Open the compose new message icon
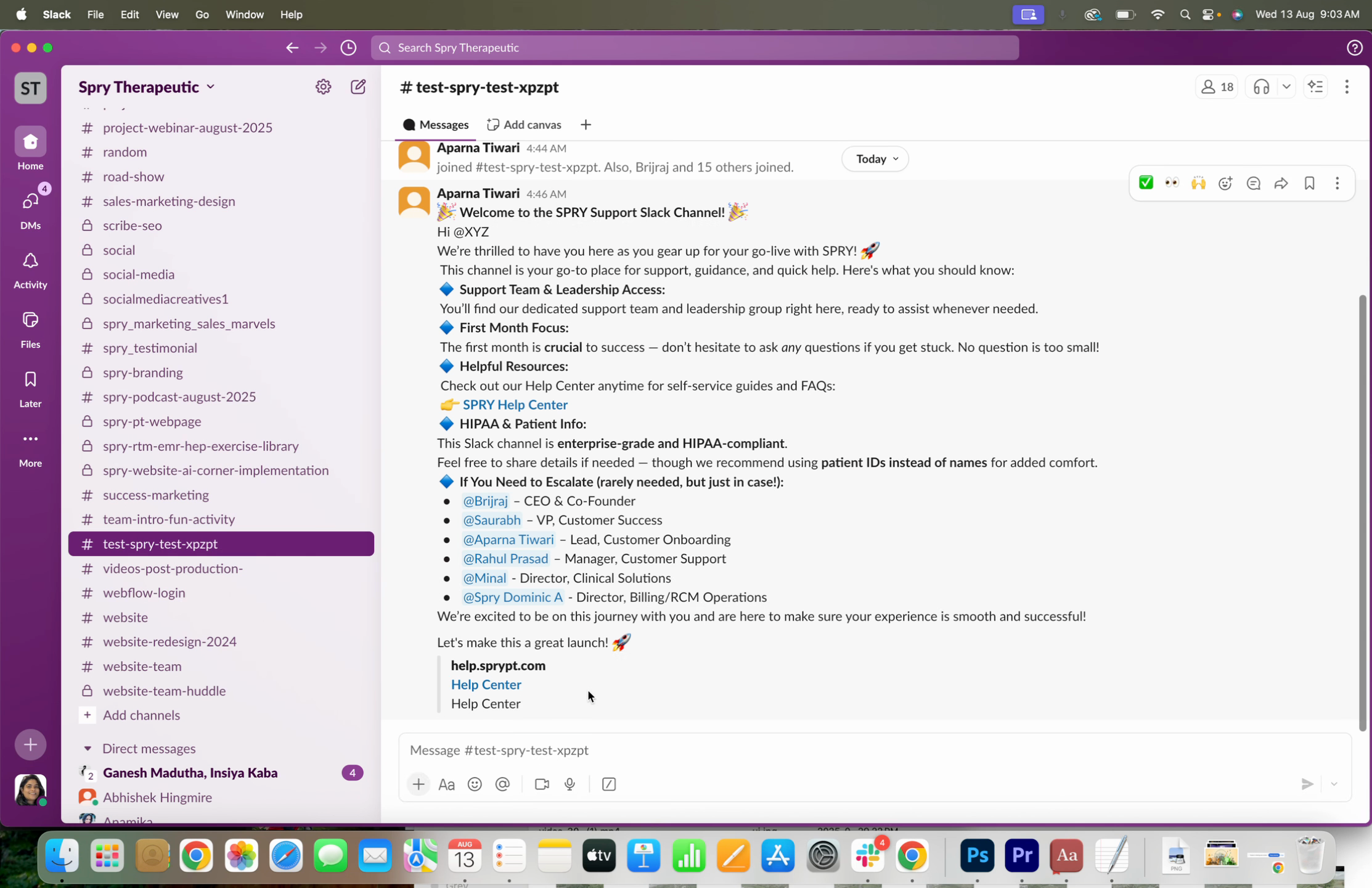This screenshot has height=888, width=1372. [x=358, y=87]
